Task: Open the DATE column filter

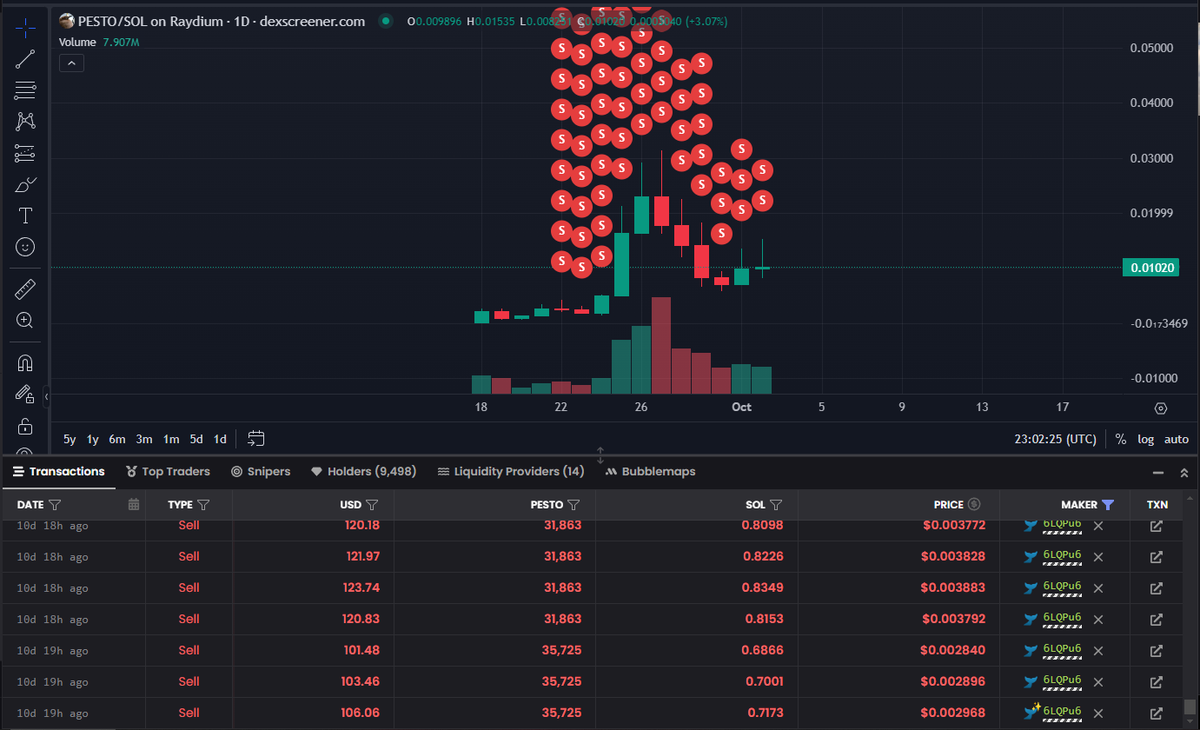Action: (x=55, y=505)
